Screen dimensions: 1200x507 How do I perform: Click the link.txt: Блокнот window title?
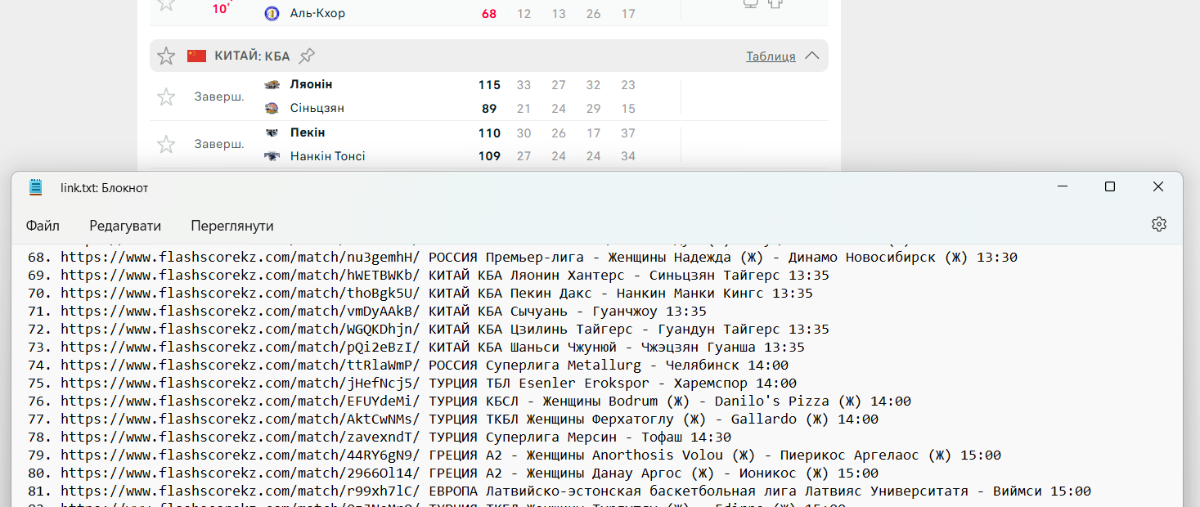[104, 187]
